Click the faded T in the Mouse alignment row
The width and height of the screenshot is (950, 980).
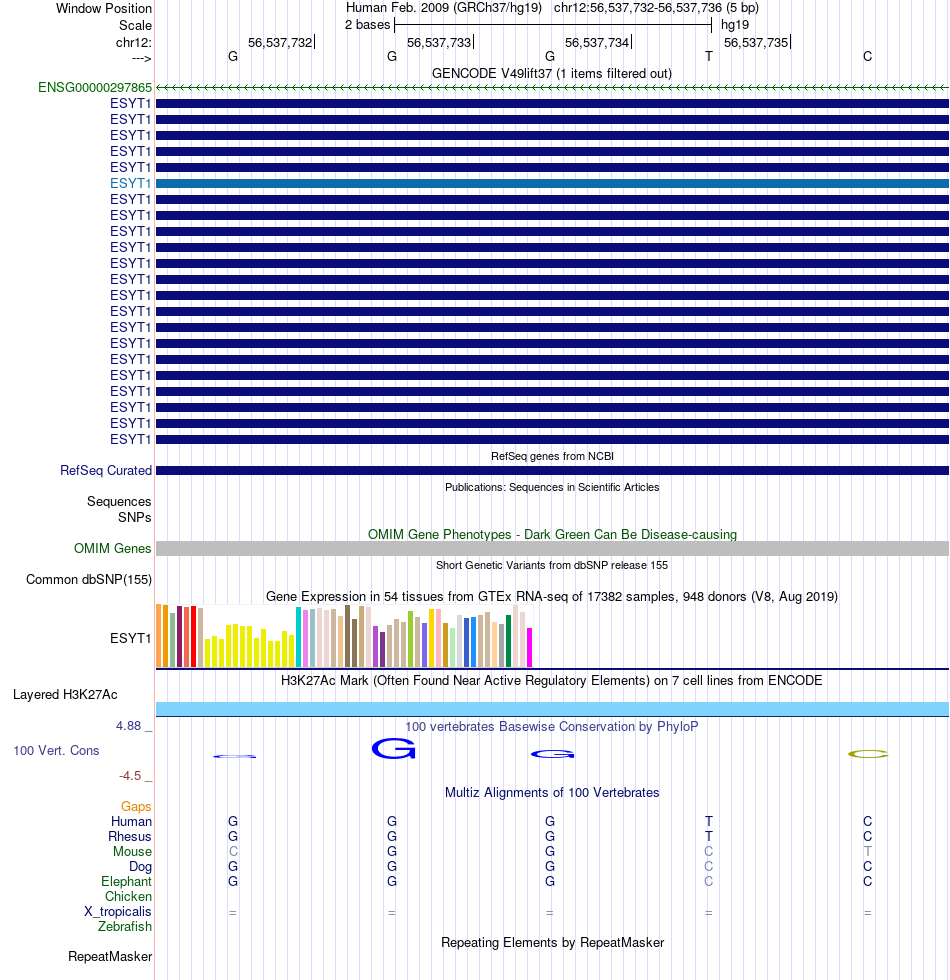[868, 852]
